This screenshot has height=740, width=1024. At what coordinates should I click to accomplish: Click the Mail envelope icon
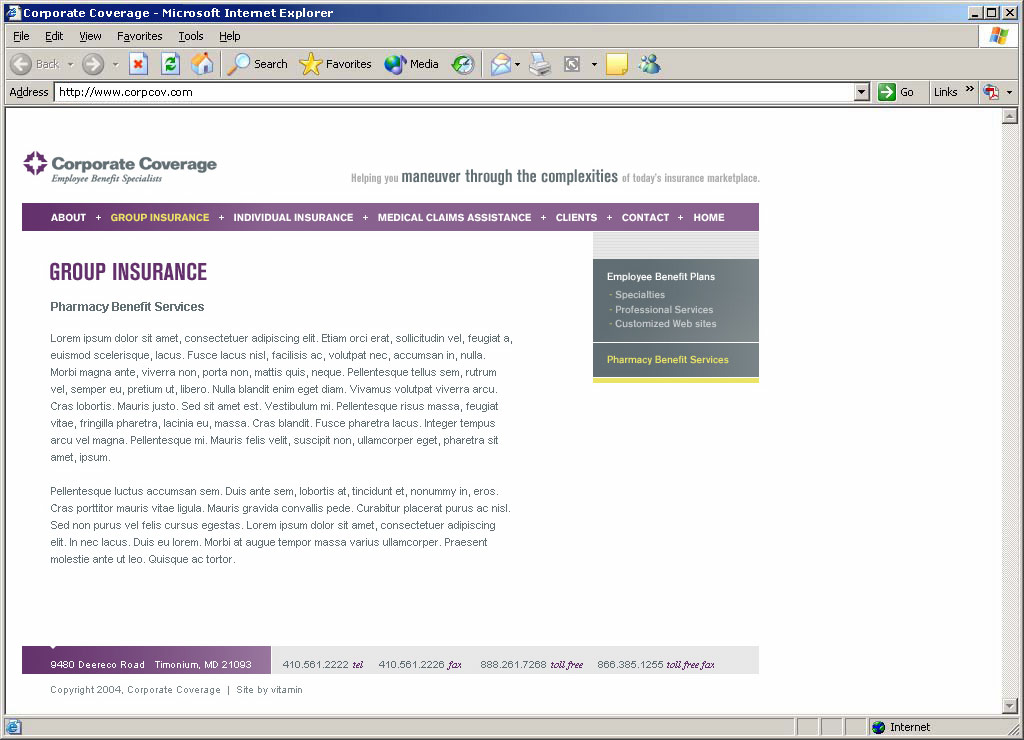pyautogui.click(x=500, y=64)
